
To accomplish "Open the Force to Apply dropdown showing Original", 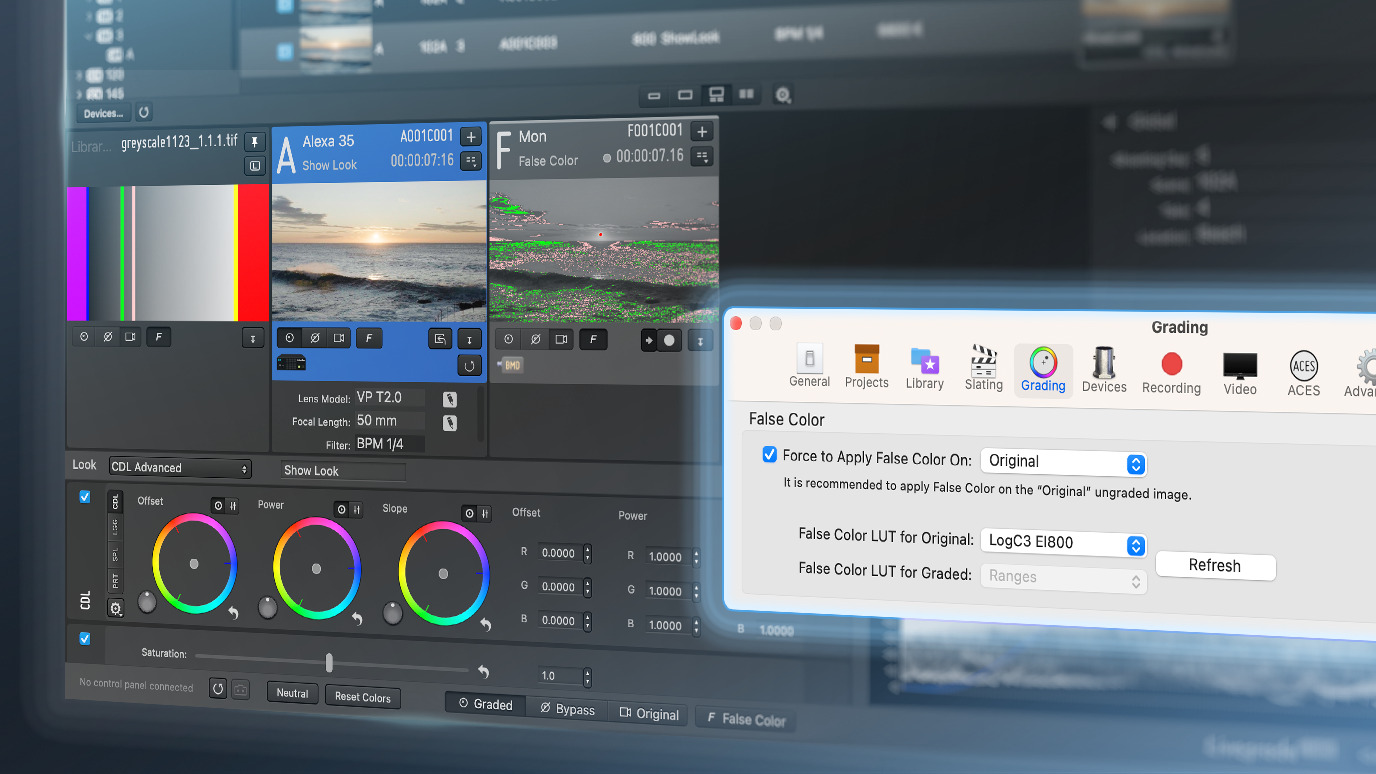I will tap(1063, 462).
